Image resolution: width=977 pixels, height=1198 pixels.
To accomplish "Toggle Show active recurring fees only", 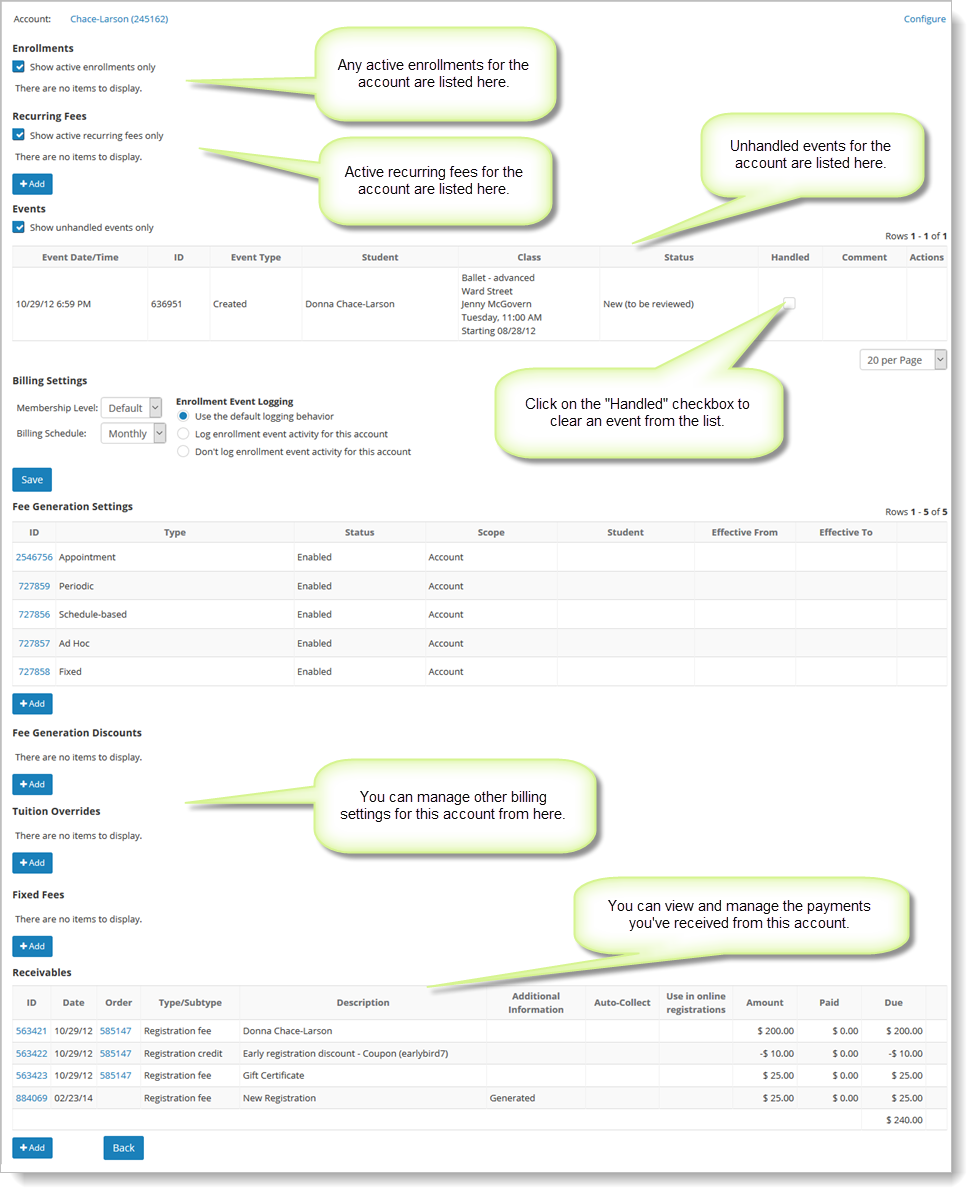I will click(x=19, y=135).
